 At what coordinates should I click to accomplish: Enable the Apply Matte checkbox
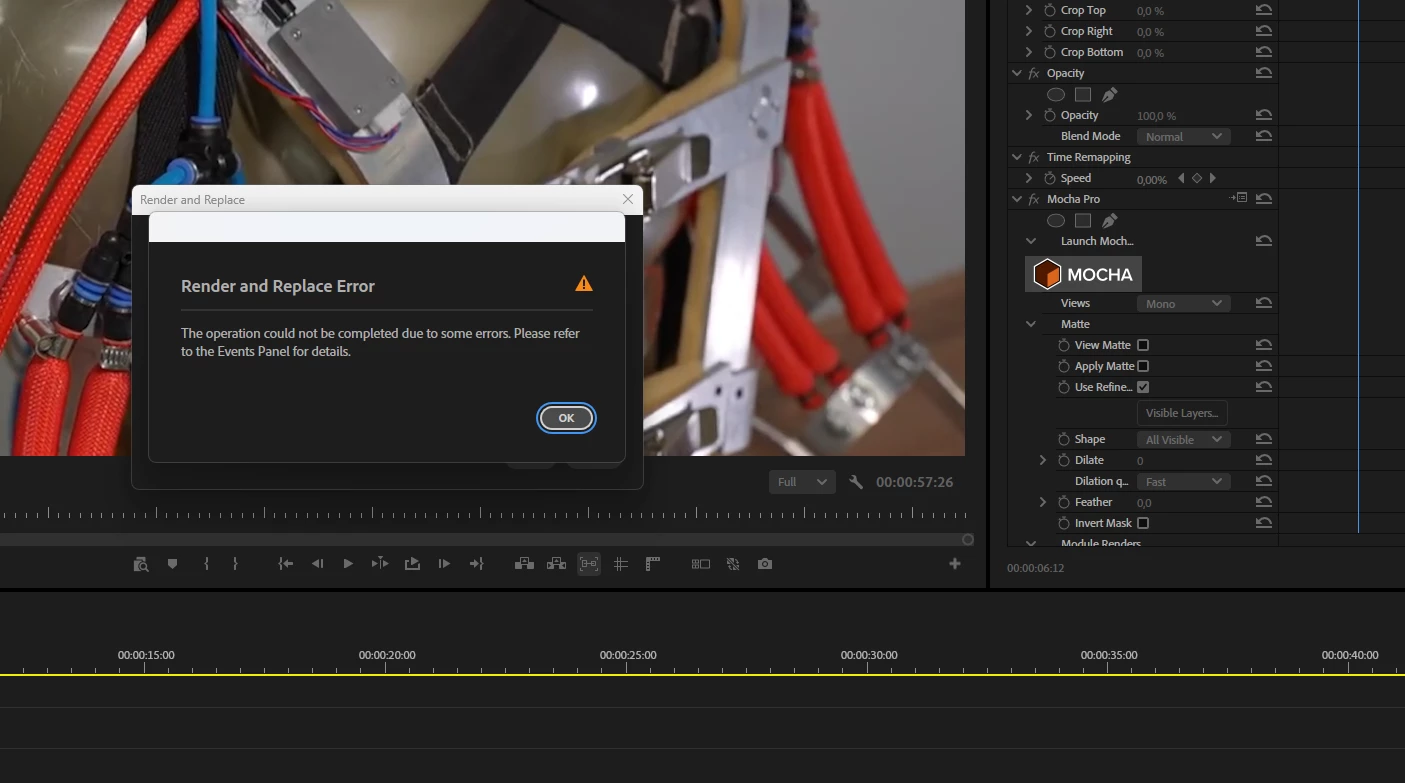pyautogui.click(x=1143, y=366)
